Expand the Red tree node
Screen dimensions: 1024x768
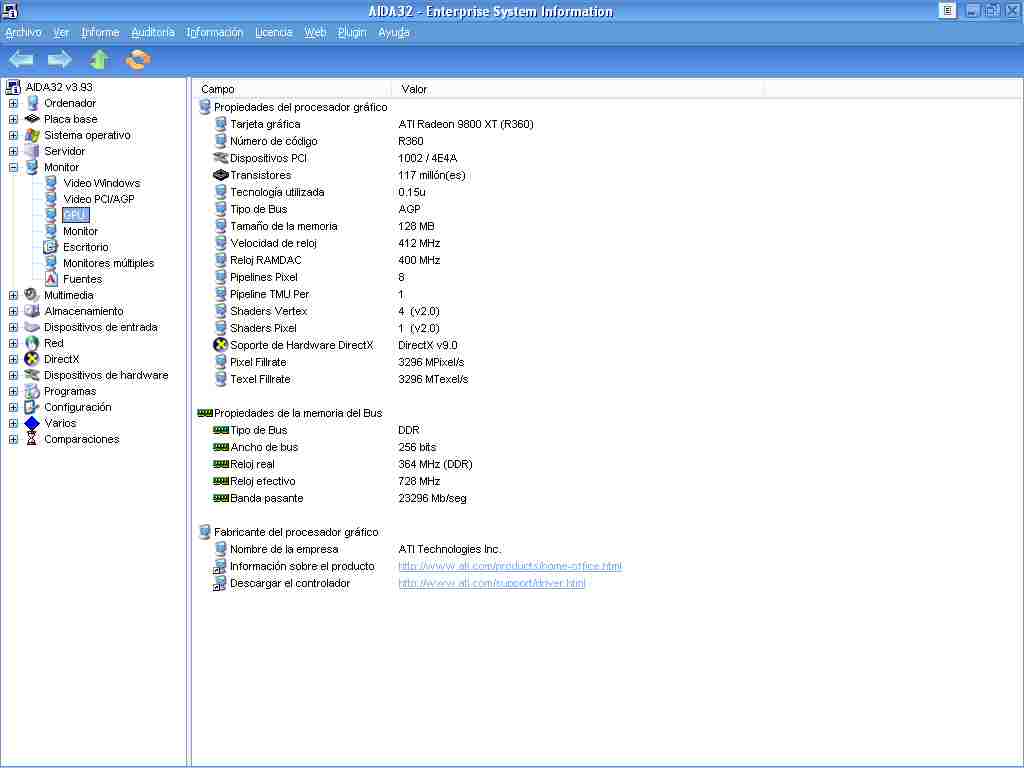click(13, 343)
